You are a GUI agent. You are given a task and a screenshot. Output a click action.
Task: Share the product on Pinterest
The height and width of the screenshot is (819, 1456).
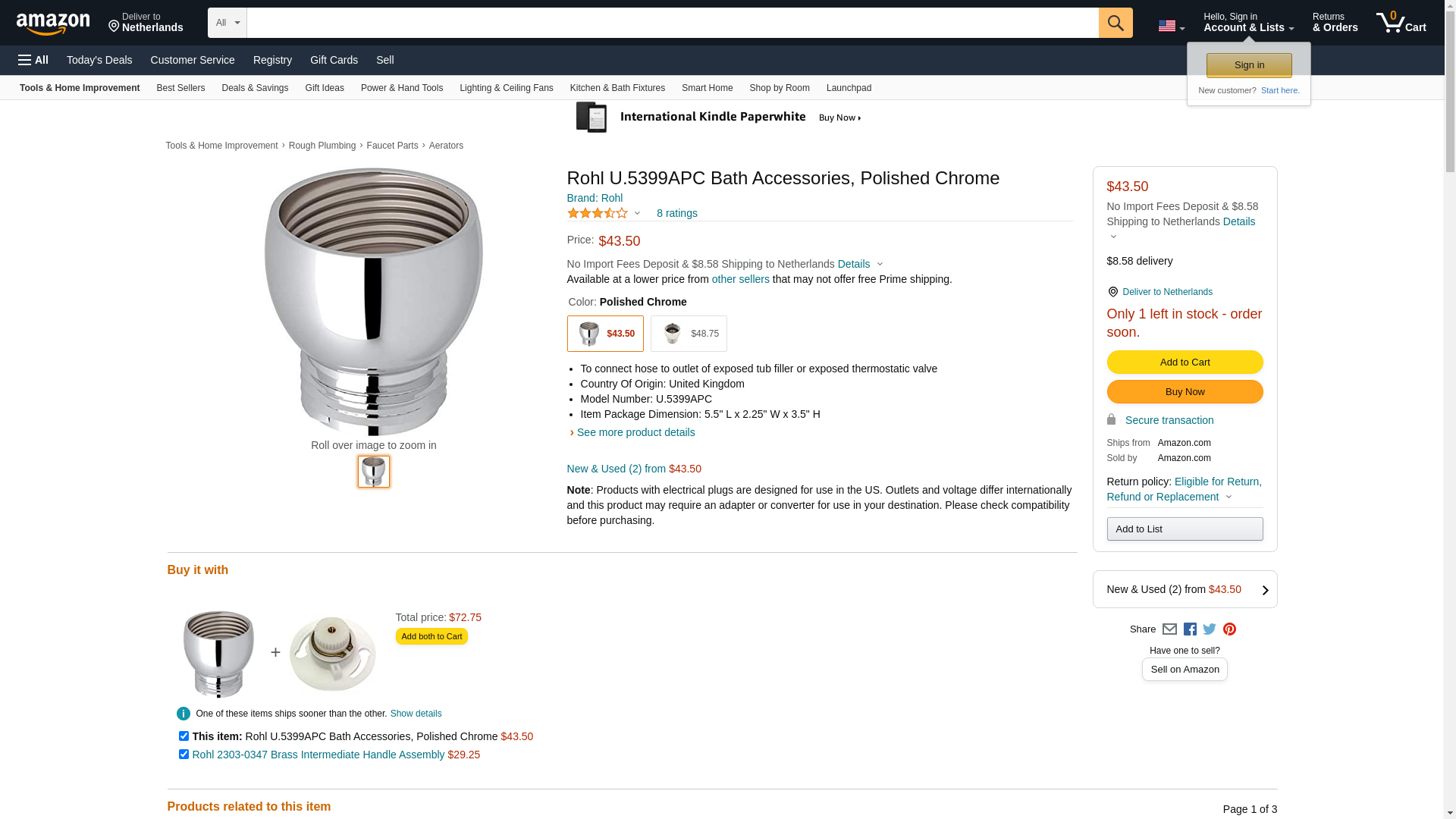coord(1229,629)
